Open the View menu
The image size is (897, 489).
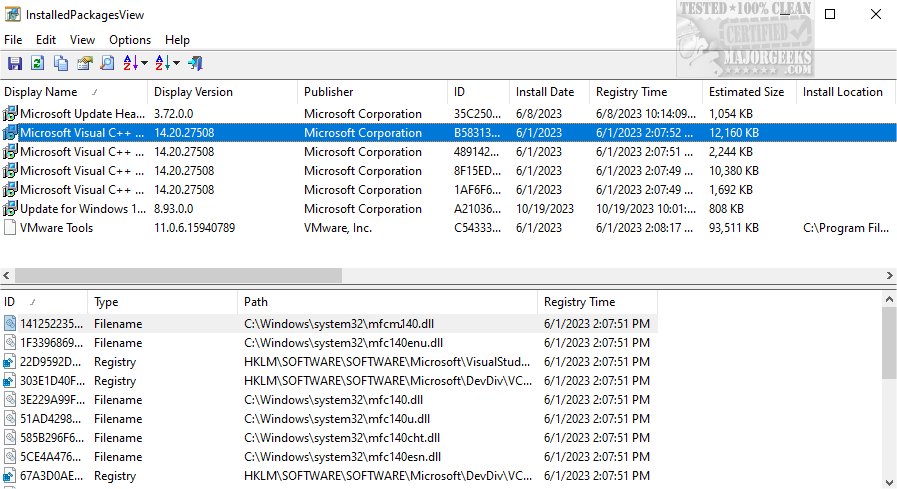point(83,40)
